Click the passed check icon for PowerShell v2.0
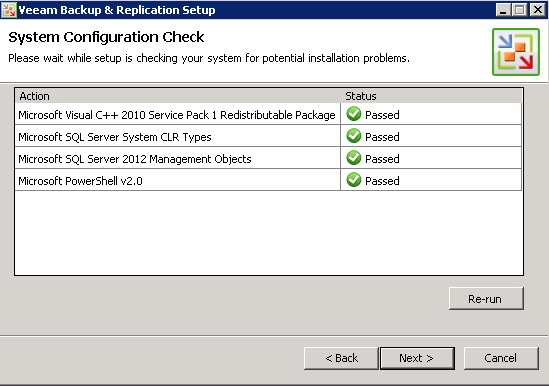 [x=354, y=180]
